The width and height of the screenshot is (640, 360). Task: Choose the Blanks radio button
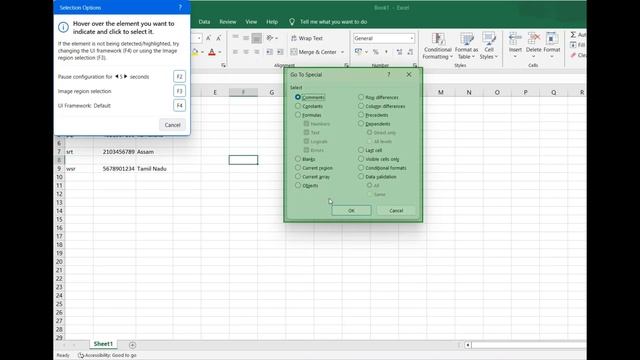point(298,159)
